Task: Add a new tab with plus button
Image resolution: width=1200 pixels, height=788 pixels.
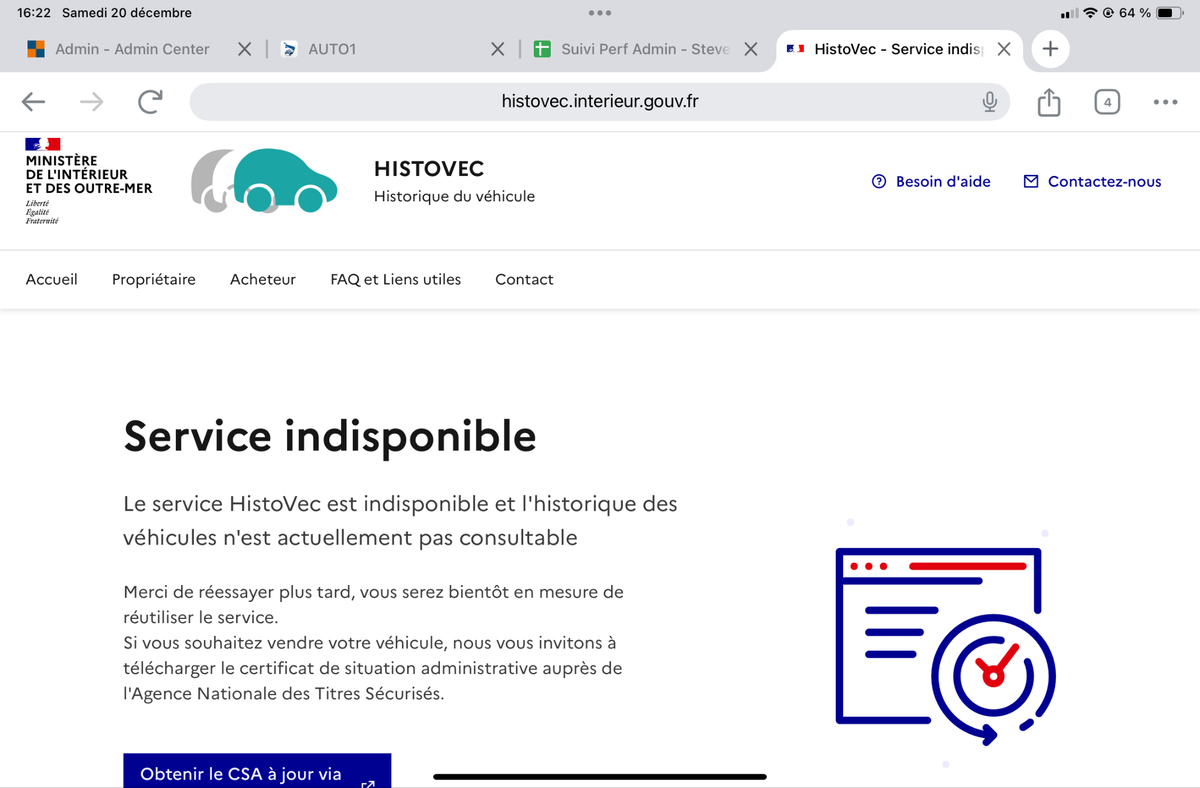Action: 1050,49
